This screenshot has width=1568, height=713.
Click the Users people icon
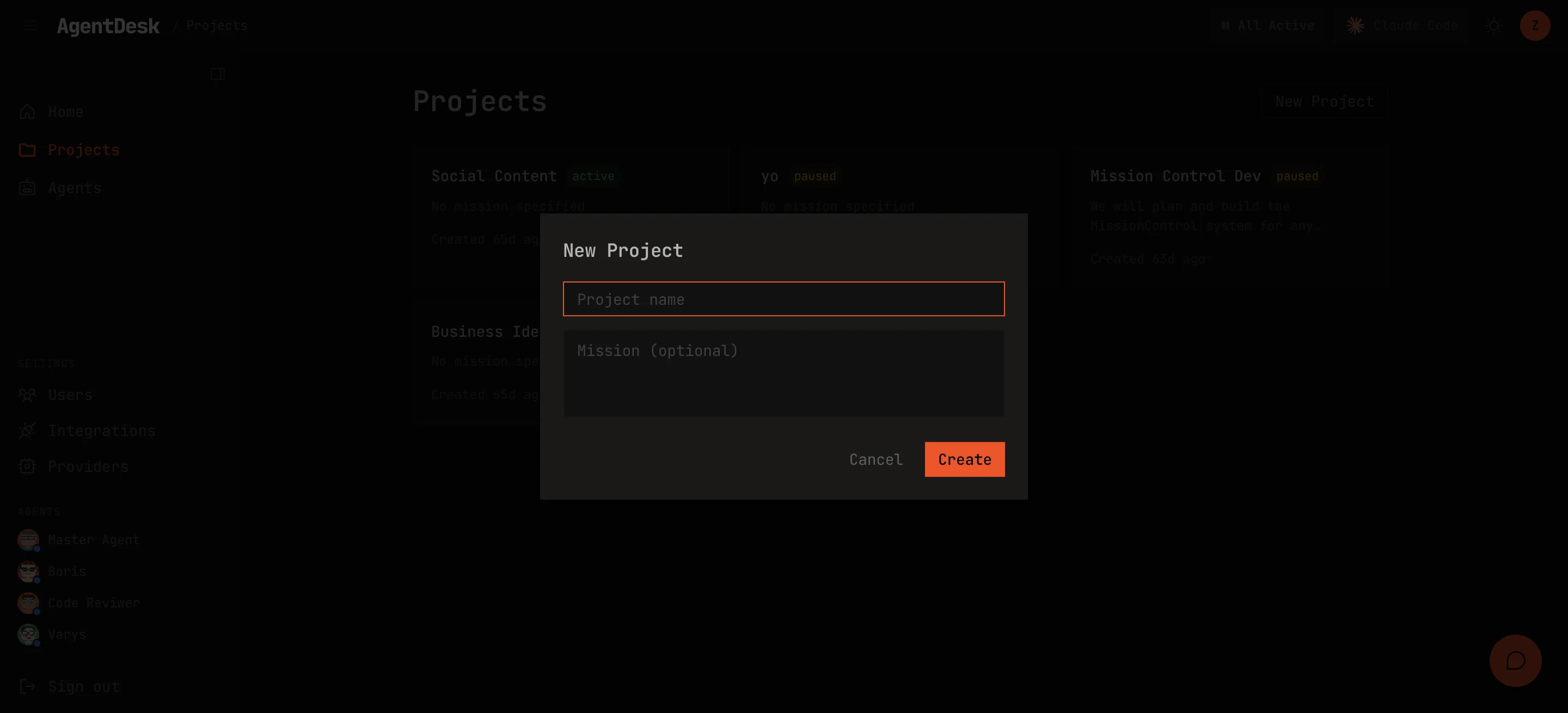[x=27, y=395]
